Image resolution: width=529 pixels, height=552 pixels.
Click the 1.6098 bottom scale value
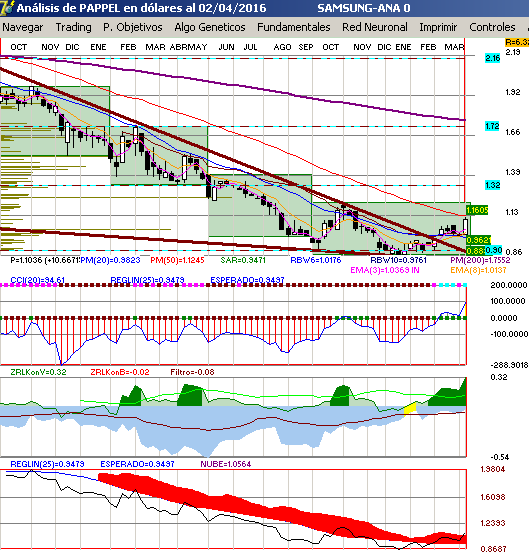click(493, 497)
